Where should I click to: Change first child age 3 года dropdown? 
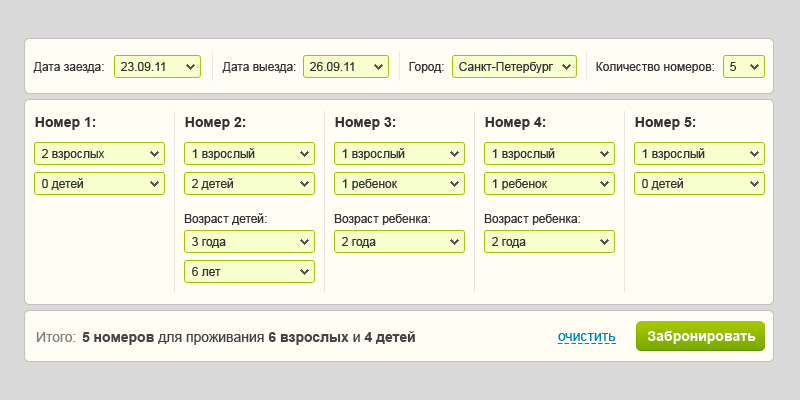pos(249,242)
